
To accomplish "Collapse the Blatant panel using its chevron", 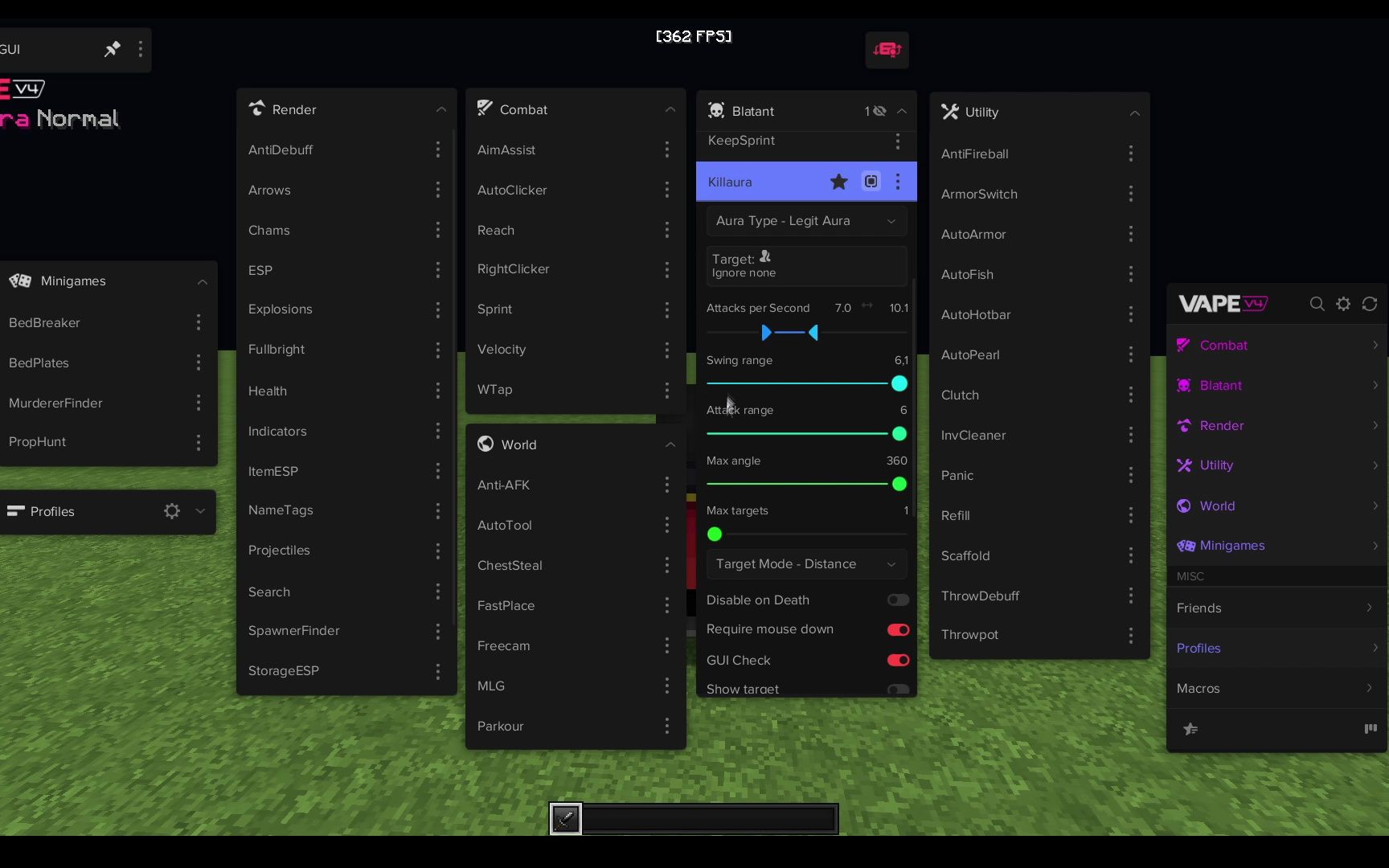I will (902, 111).
